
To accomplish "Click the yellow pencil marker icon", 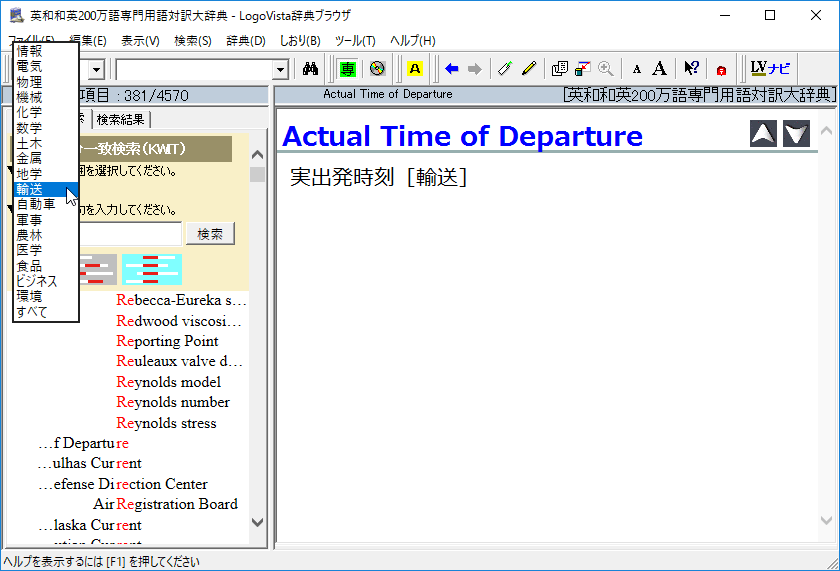I will coord(529,69).
